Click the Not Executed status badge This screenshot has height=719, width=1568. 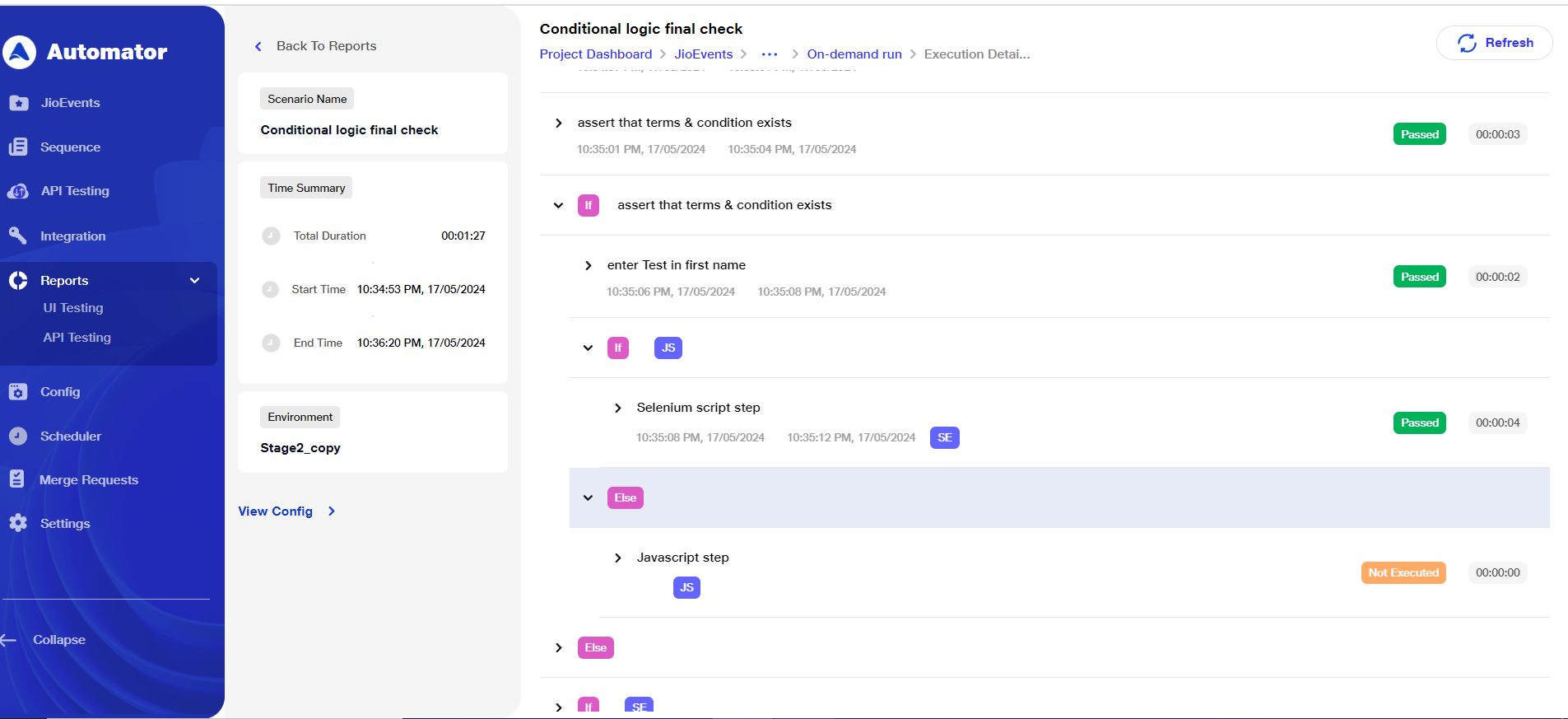tap(1403, 572)
